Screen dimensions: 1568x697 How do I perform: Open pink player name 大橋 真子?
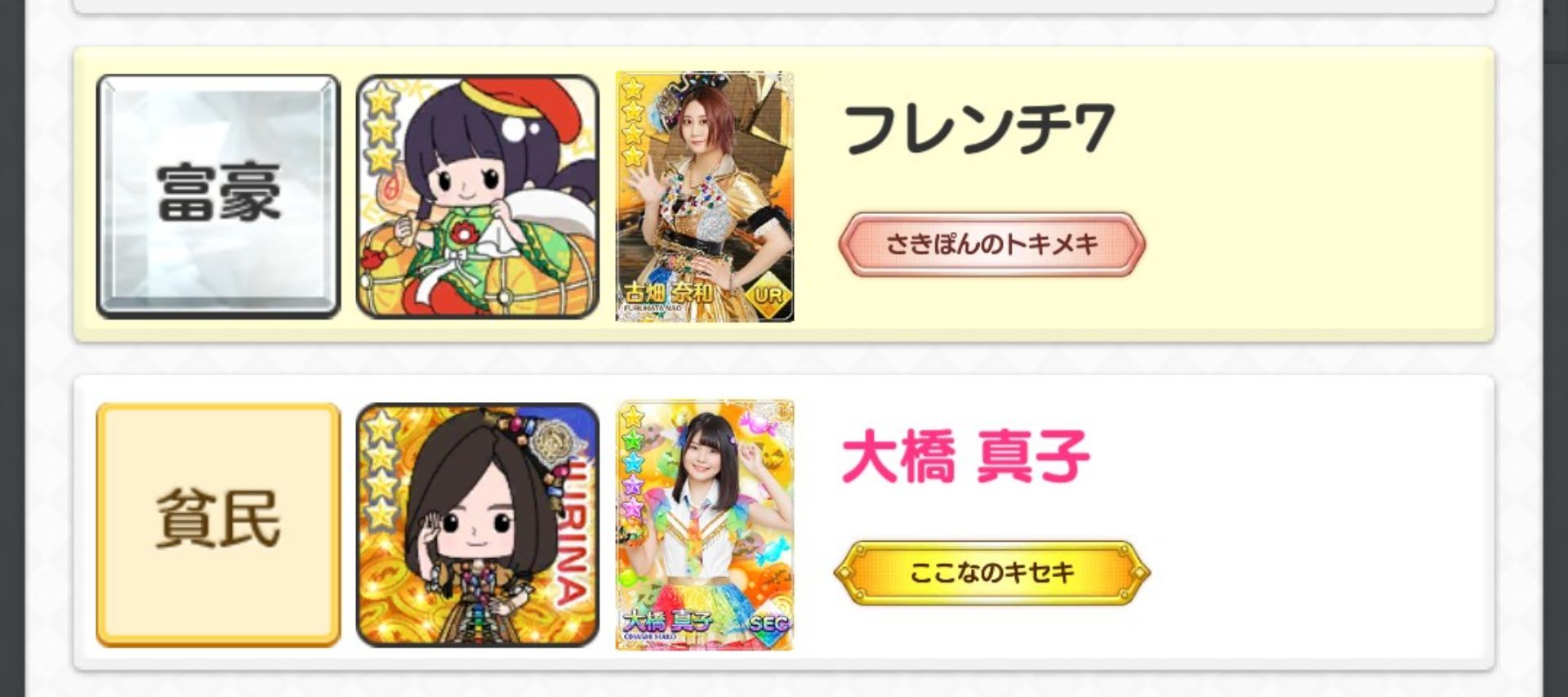966,458
